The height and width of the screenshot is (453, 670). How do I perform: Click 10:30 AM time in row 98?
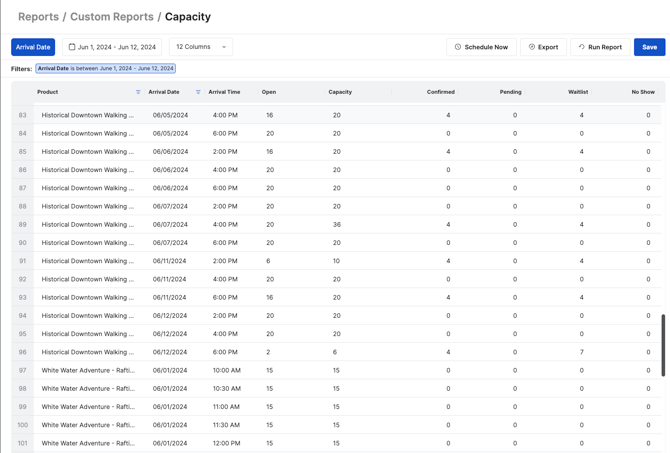point(227,388)
